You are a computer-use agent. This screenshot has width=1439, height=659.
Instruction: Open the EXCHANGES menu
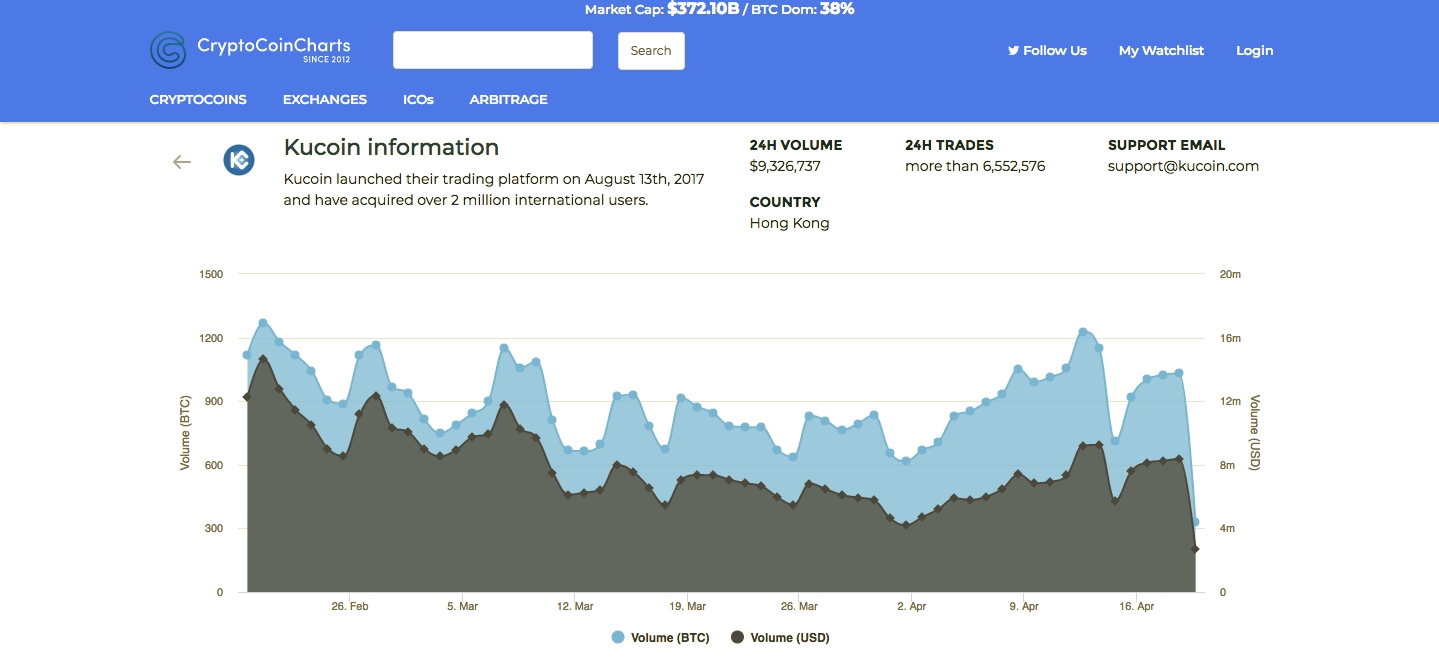(x=325, y=99)
